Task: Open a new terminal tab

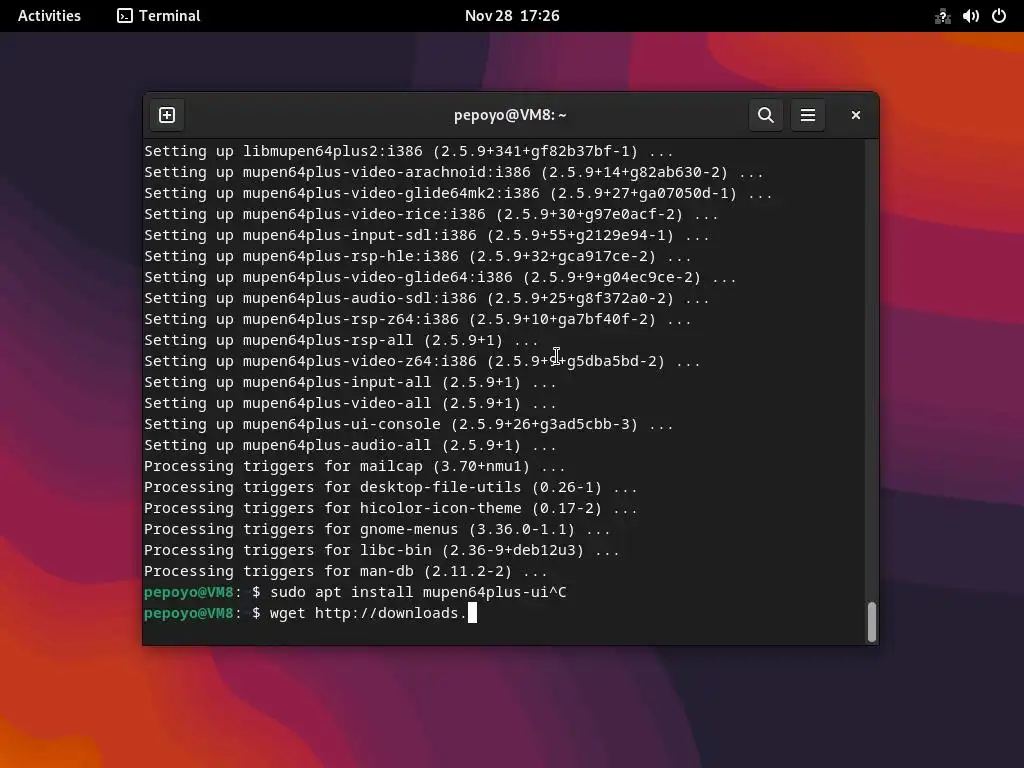Action: tap(167, 115)
